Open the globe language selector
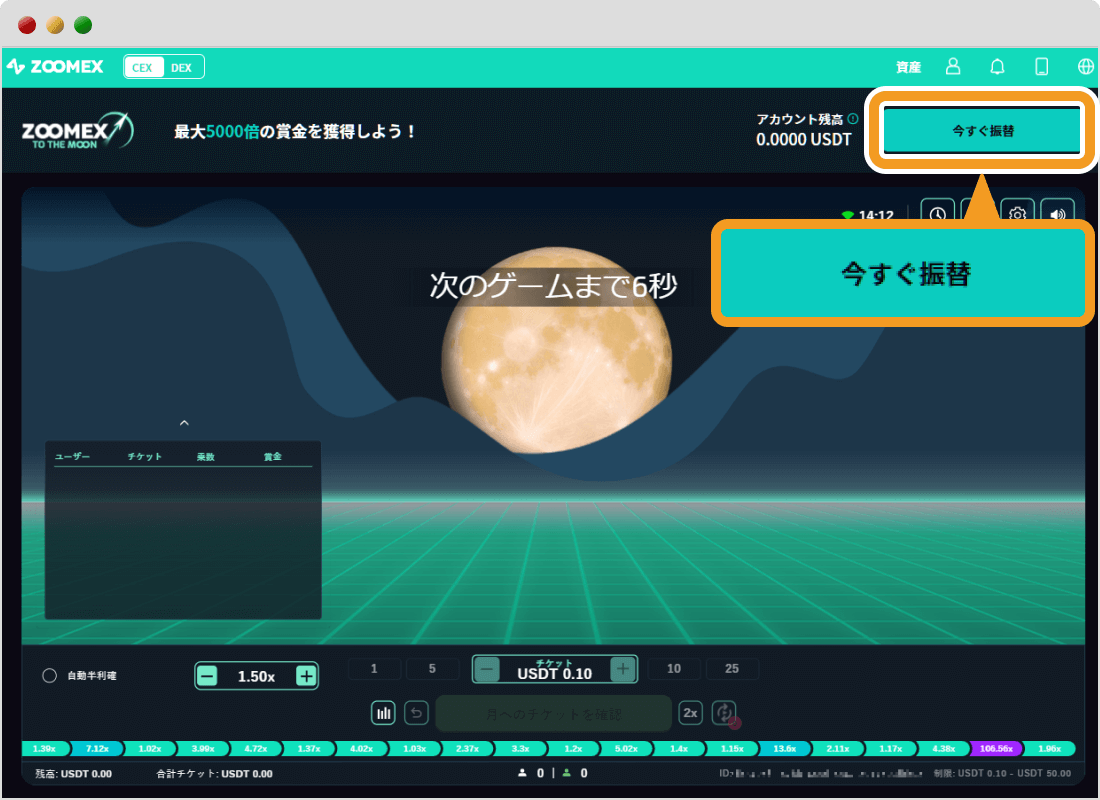This screenshot has width=1100, height=800. point(1085,66)
